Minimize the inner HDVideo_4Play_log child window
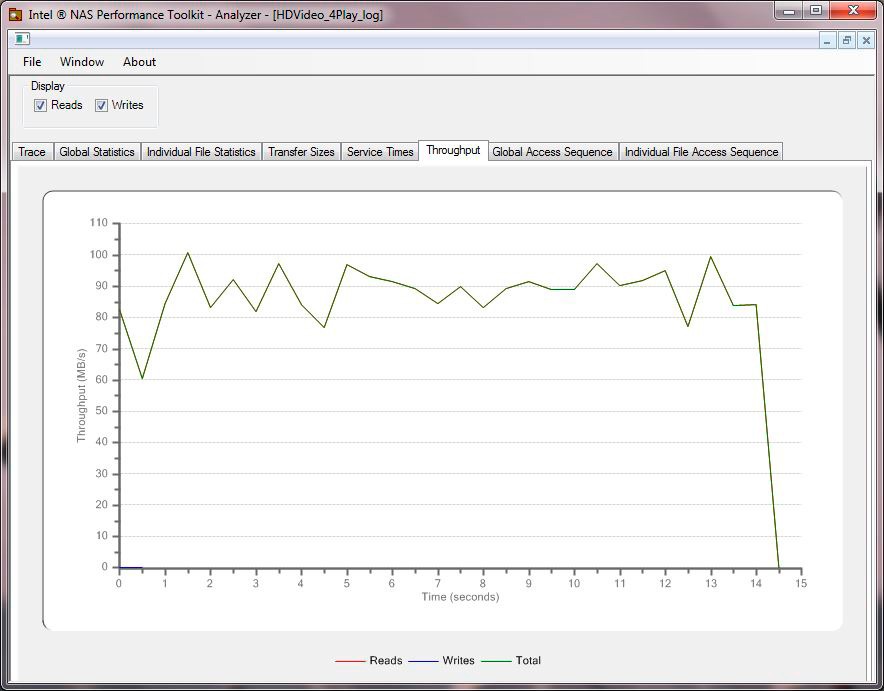 click(x=827, y=41)
